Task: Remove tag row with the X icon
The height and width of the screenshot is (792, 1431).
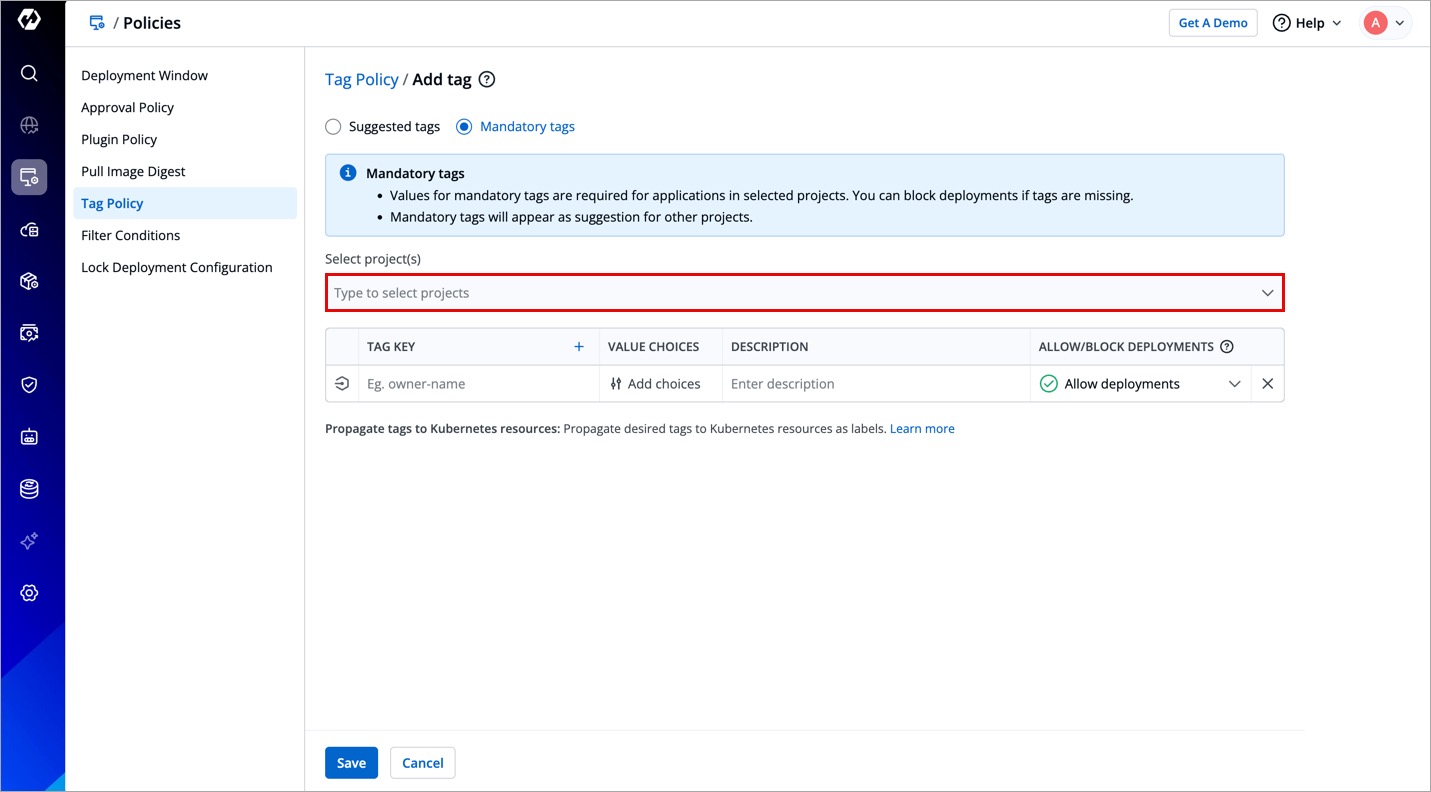Action: [1267, 384]
